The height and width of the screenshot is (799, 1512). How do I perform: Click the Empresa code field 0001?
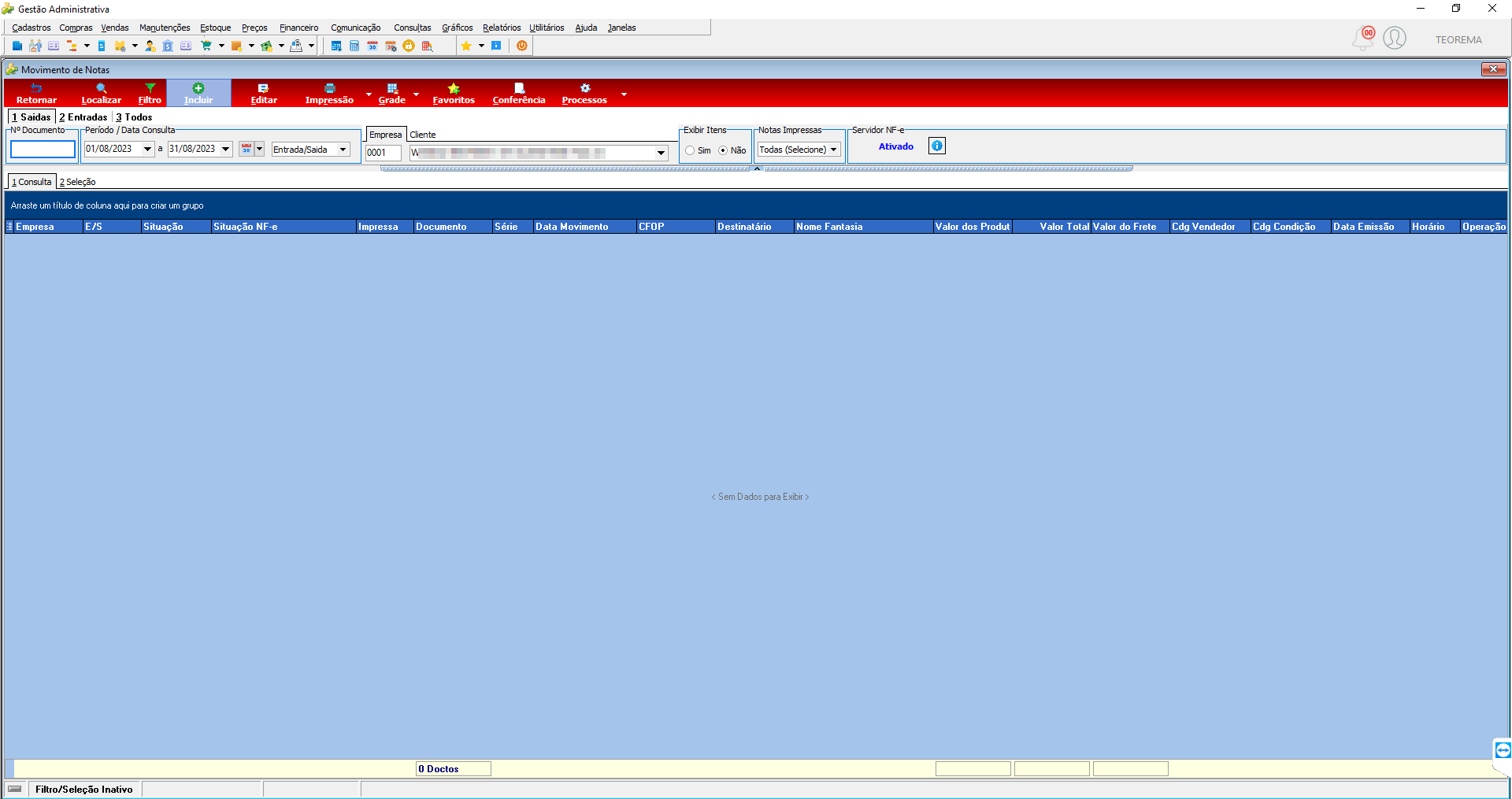point(384,153)
